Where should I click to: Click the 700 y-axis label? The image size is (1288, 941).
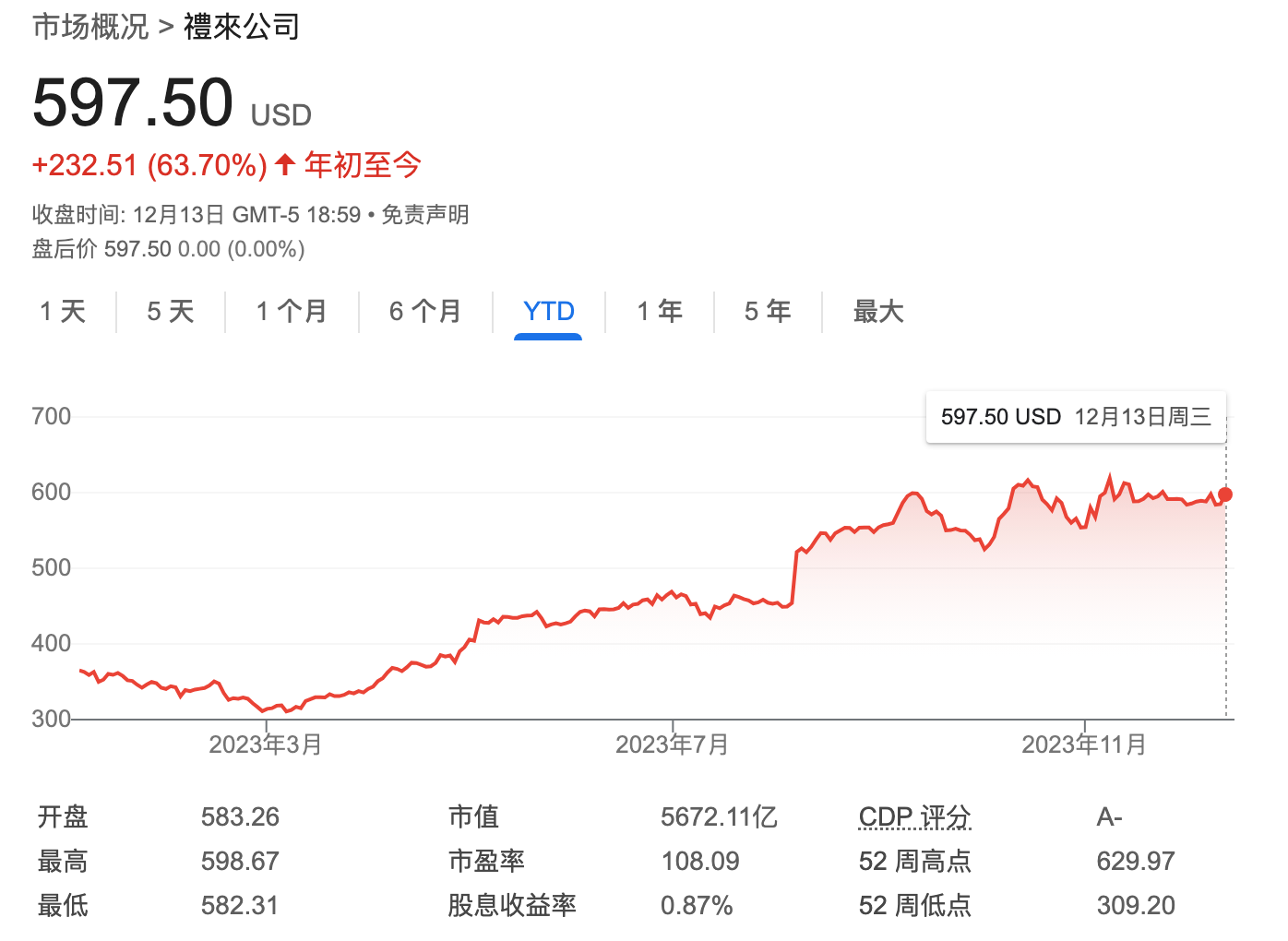(x=51, y=416)
